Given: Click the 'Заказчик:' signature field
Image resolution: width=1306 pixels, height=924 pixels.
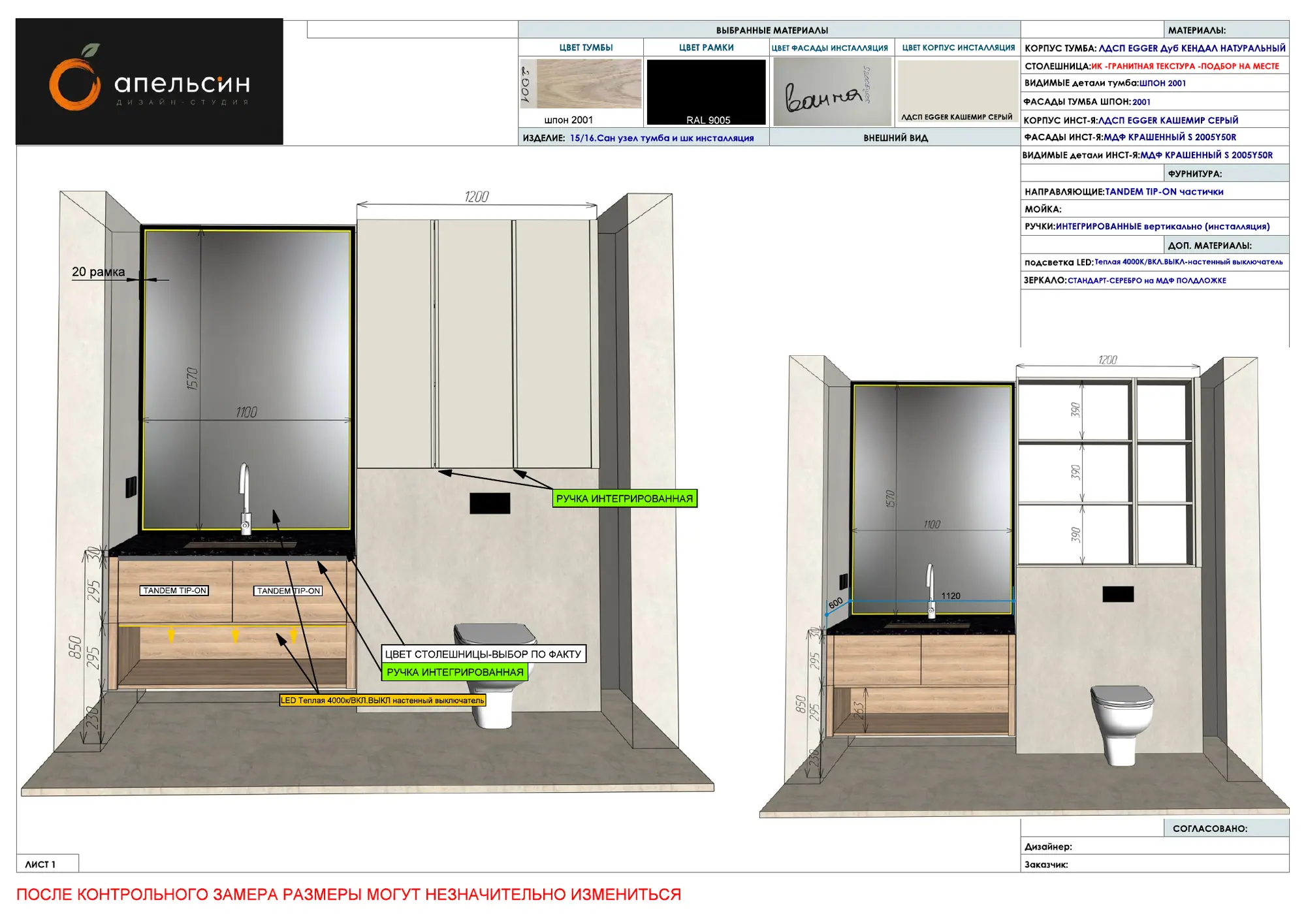Looking at the screenshot, I should pyautogui.click(x=1155, y=864).
